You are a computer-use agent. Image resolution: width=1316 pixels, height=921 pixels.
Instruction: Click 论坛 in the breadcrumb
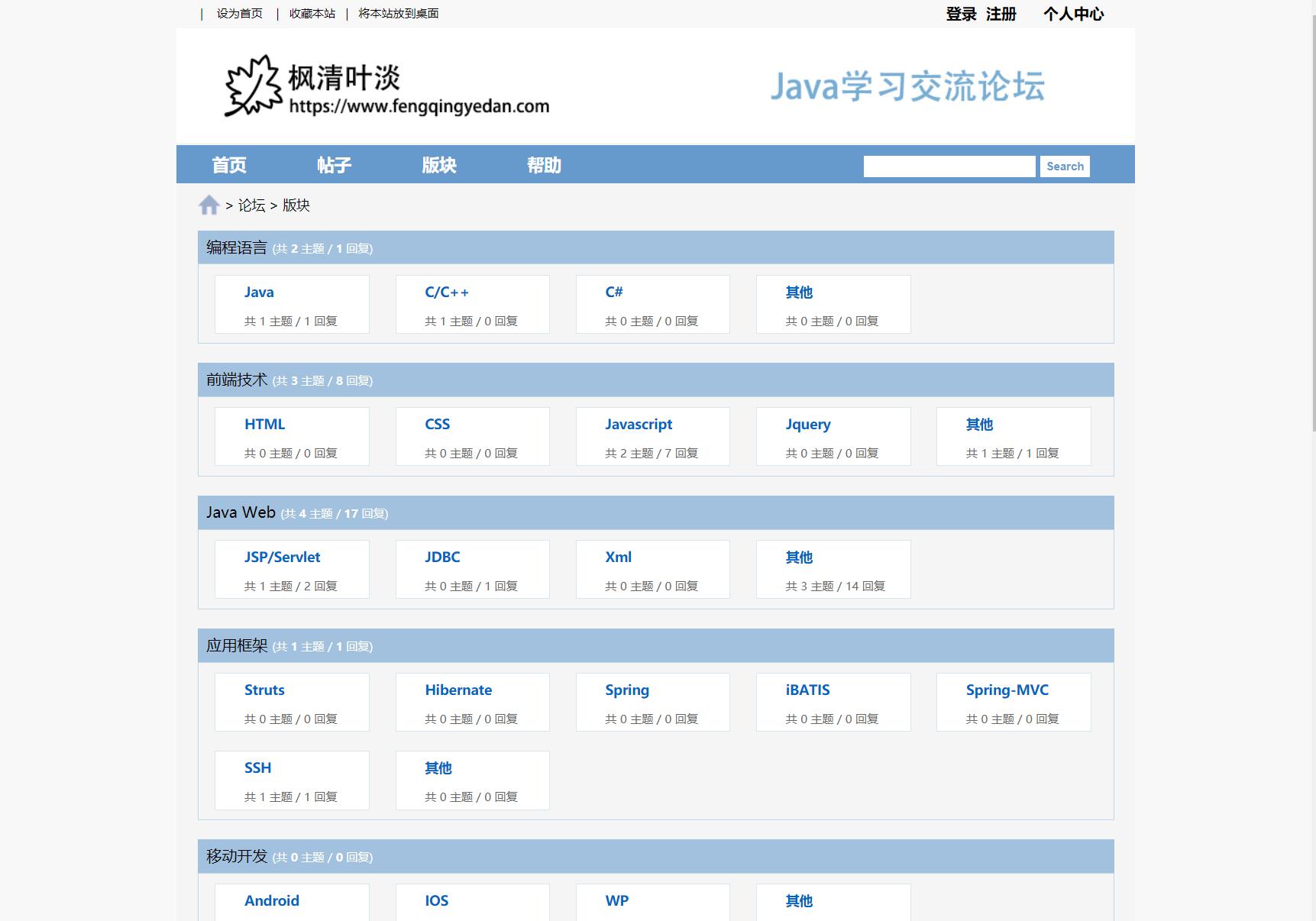click(x=252, y=205)
